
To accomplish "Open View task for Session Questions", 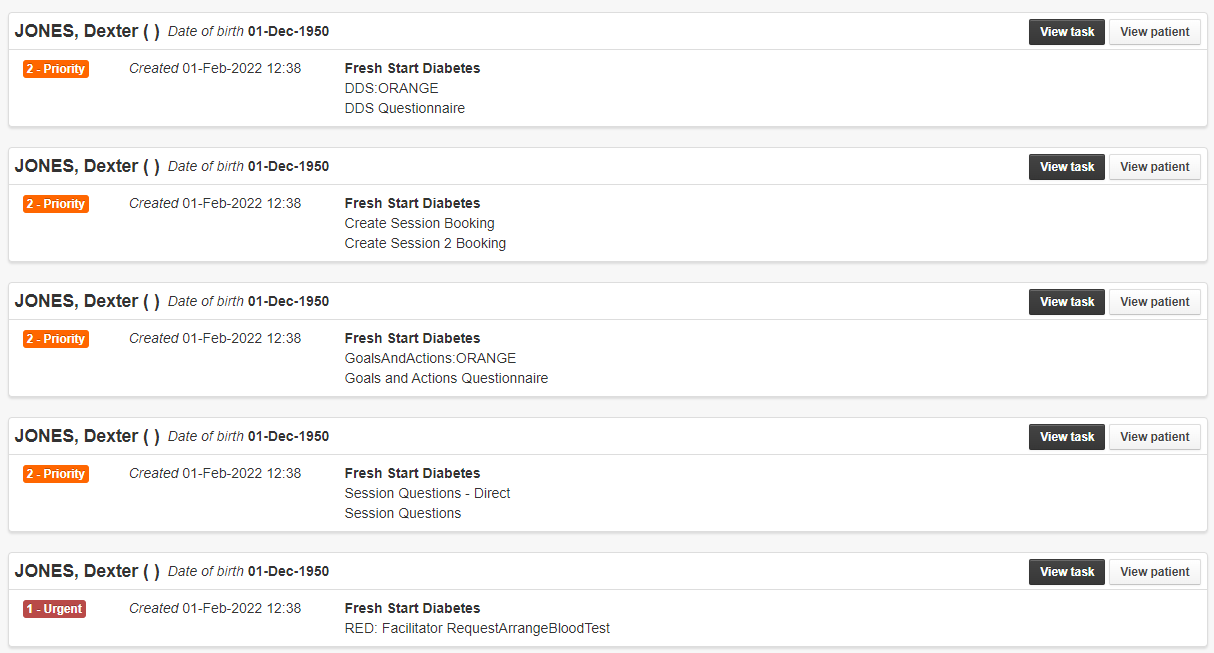I will pyautogui.click(x=1067, y=437).
